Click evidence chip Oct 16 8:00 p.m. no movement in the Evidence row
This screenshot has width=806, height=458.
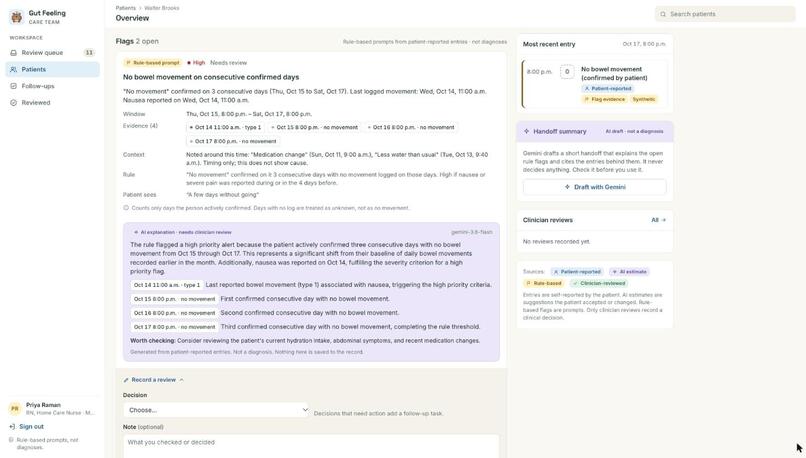411,127
